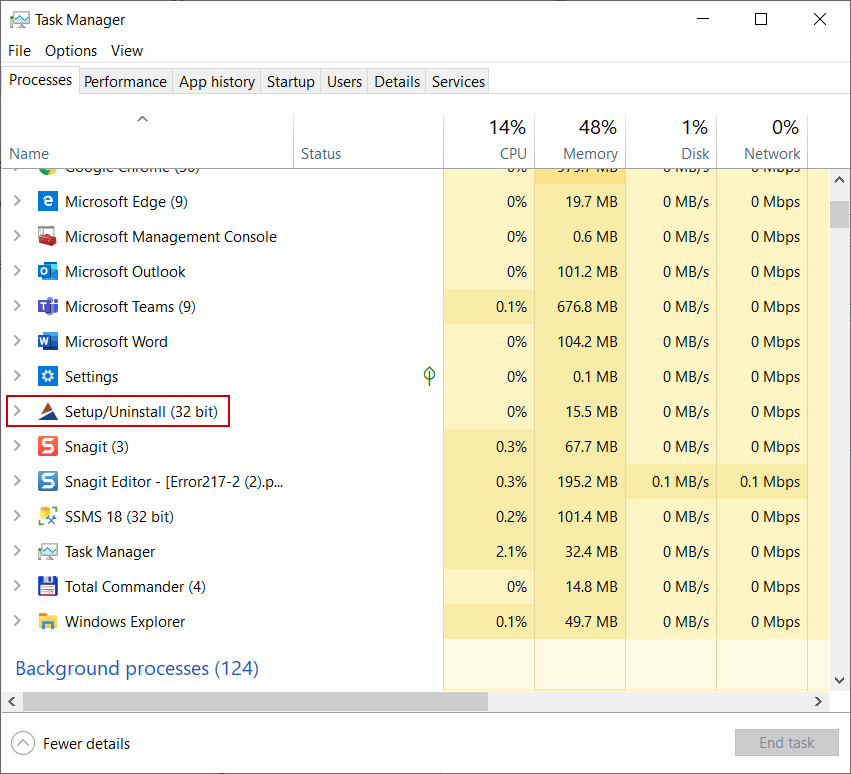Expand the Microsoft Edge (9) group
The width and height of the screenshot is (851, 774).
pos(17,201)
